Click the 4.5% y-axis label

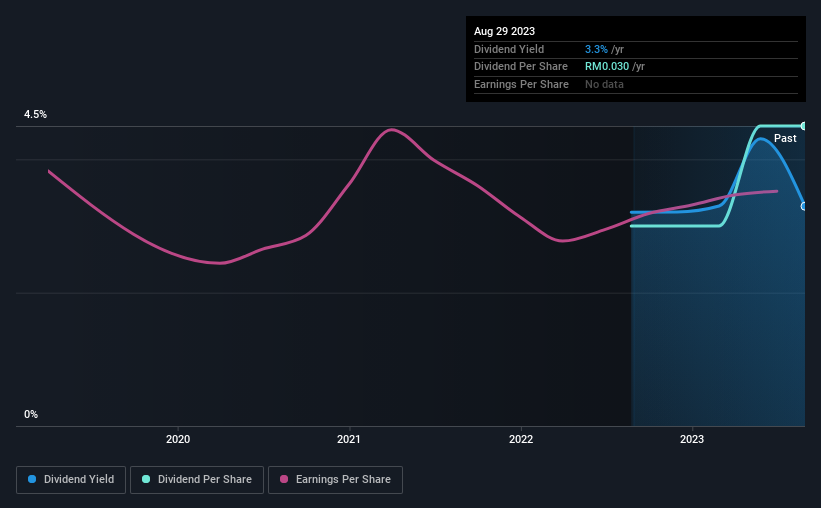tap(35, 115)
